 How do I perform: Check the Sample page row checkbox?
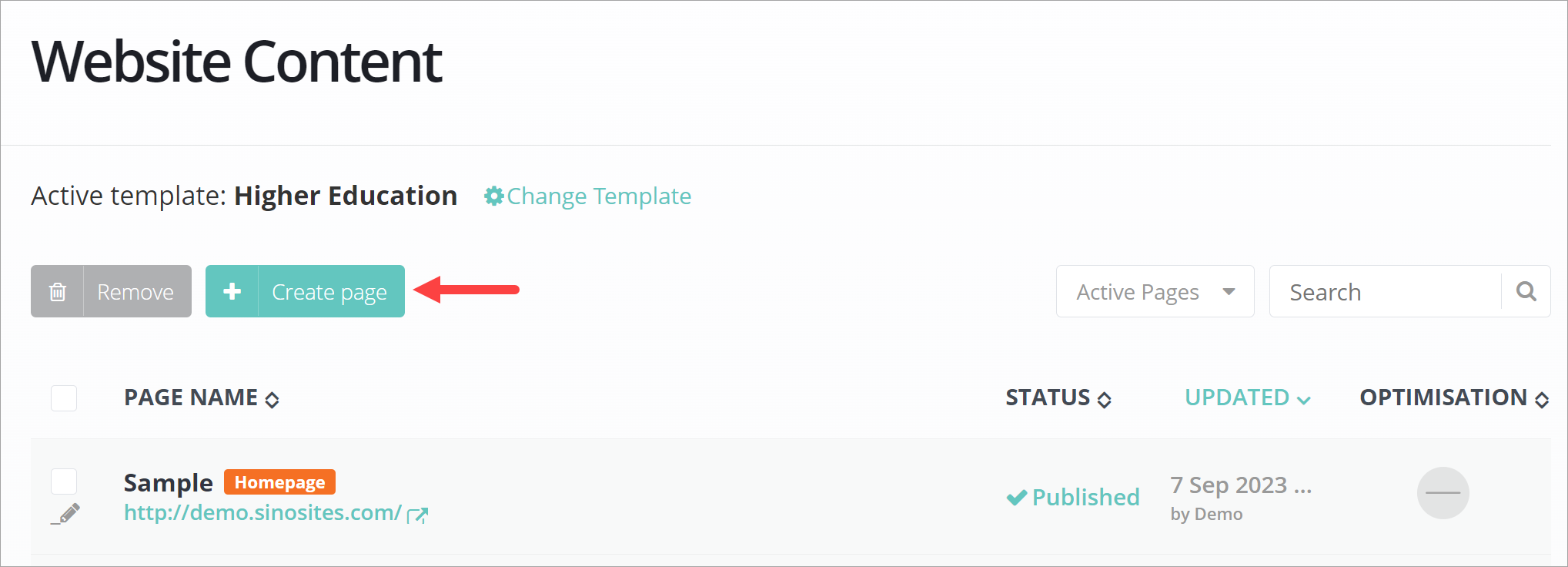[64, 481]
